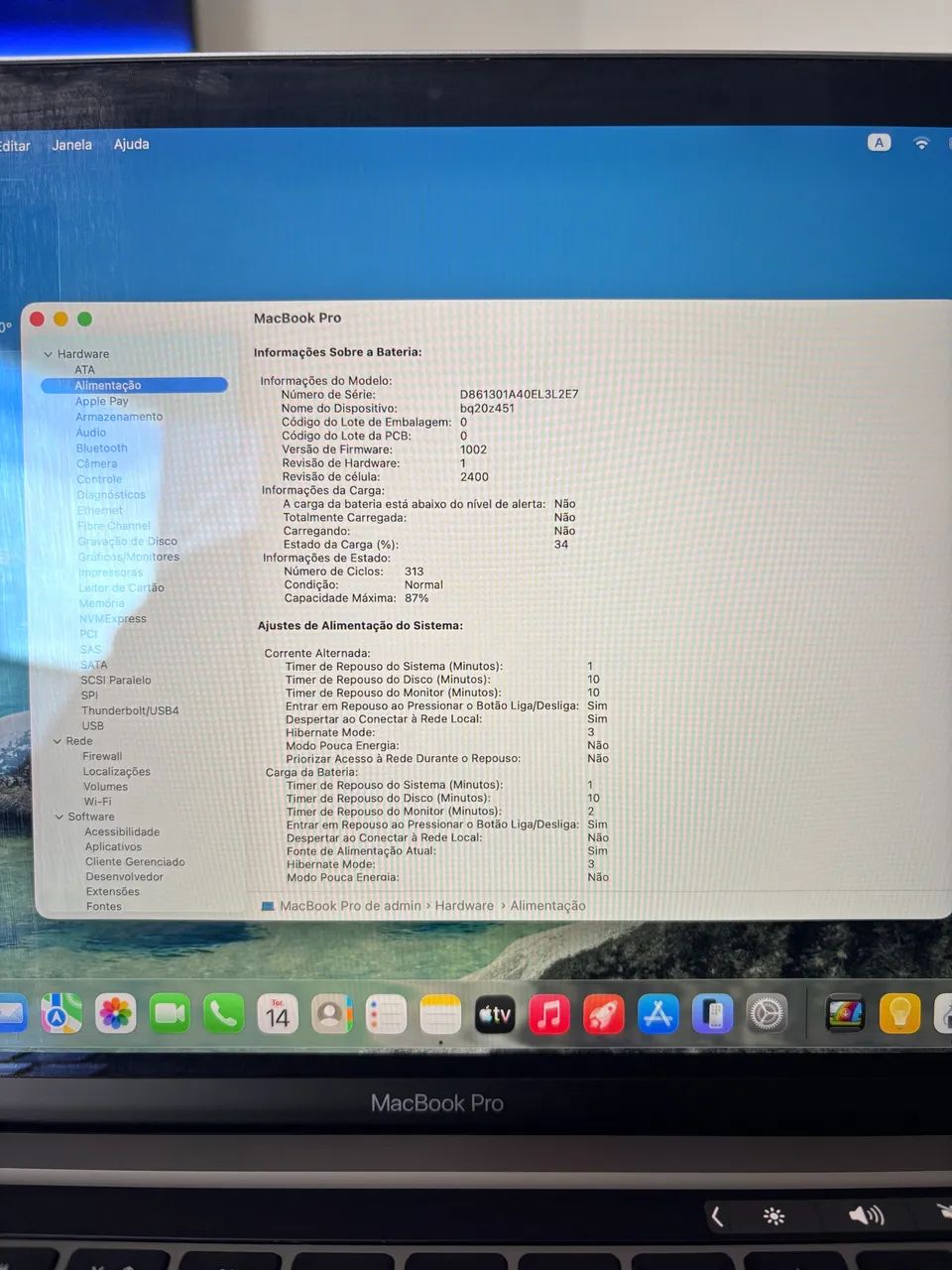
Task: Select Armazenamento in the sidebar
Action: (119, 417)
